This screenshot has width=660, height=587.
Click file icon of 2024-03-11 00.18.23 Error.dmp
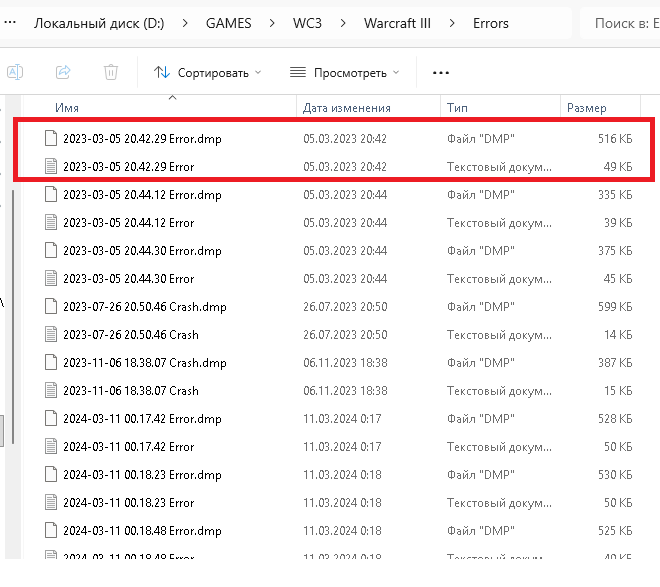(x=52, y=475)
